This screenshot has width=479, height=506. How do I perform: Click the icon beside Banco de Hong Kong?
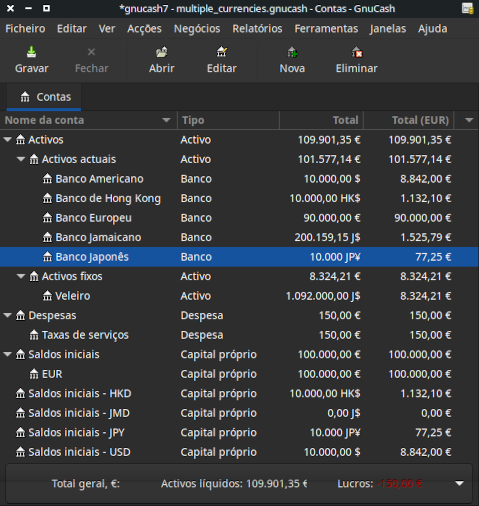tap(47, 198)
